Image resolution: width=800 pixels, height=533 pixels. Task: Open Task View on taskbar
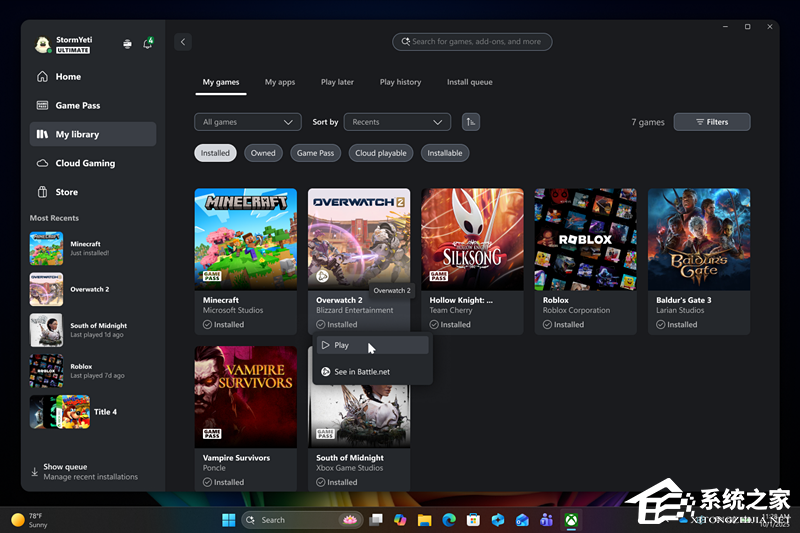pyautogui.click(x=376, y=520)
